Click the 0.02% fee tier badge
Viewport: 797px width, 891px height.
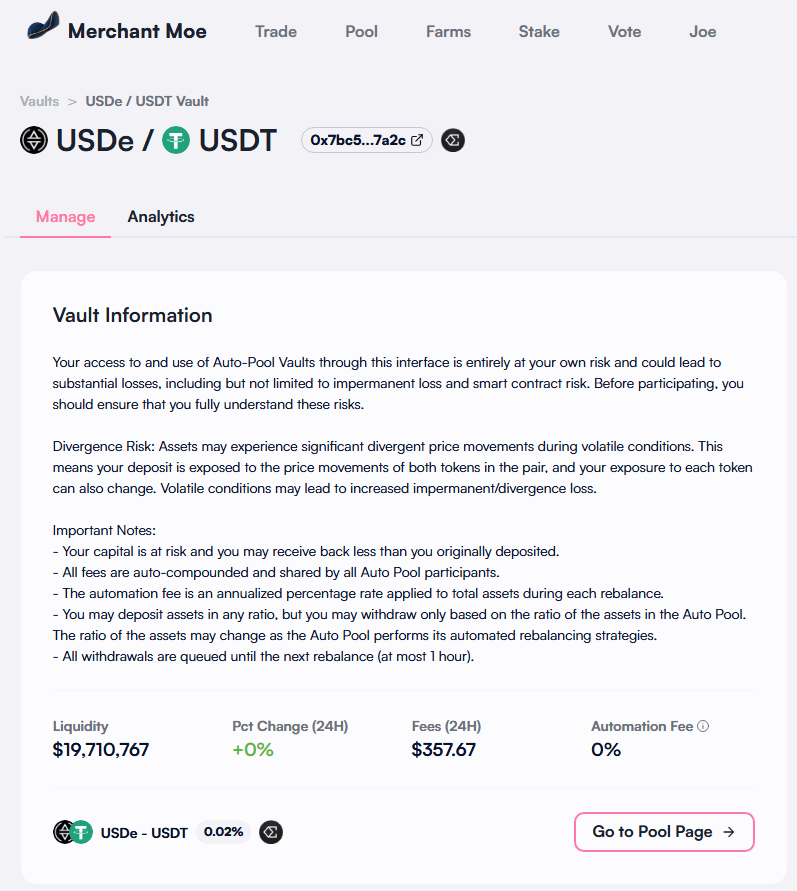tap(224, 832)
